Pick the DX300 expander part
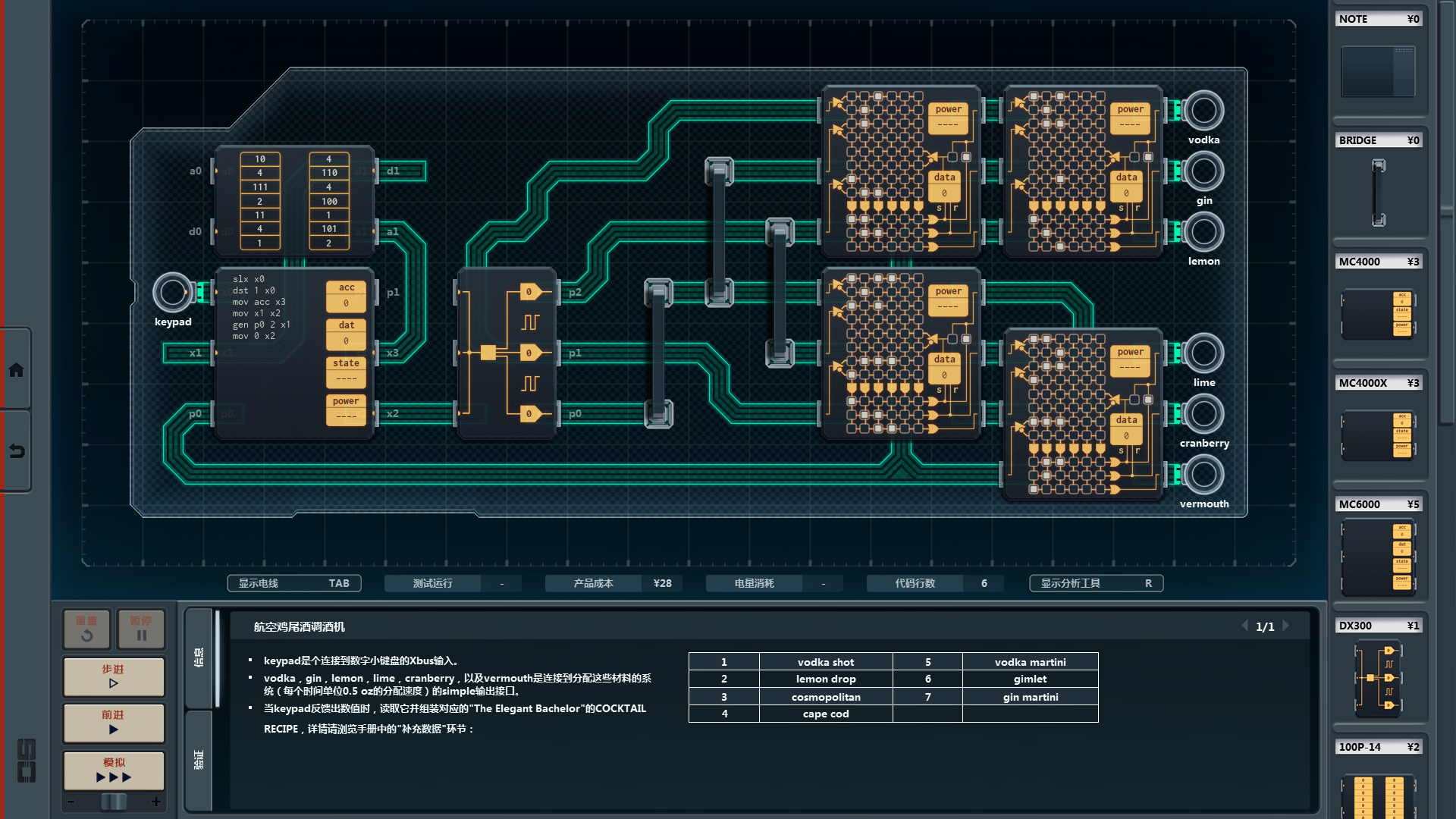 click(x=1378, y=679)
